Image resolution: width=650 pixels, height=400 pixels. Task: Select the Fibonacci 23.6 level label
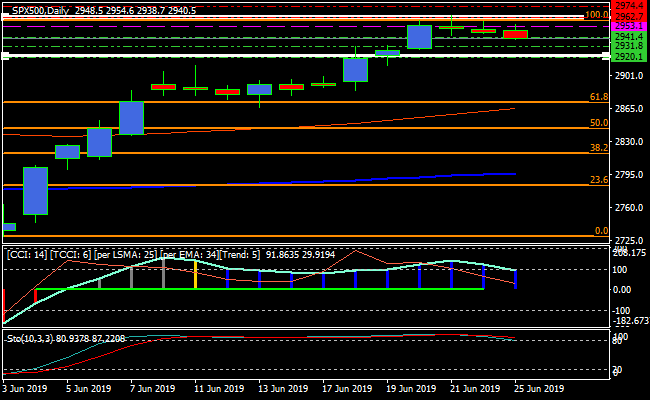(x=599, y=180)
